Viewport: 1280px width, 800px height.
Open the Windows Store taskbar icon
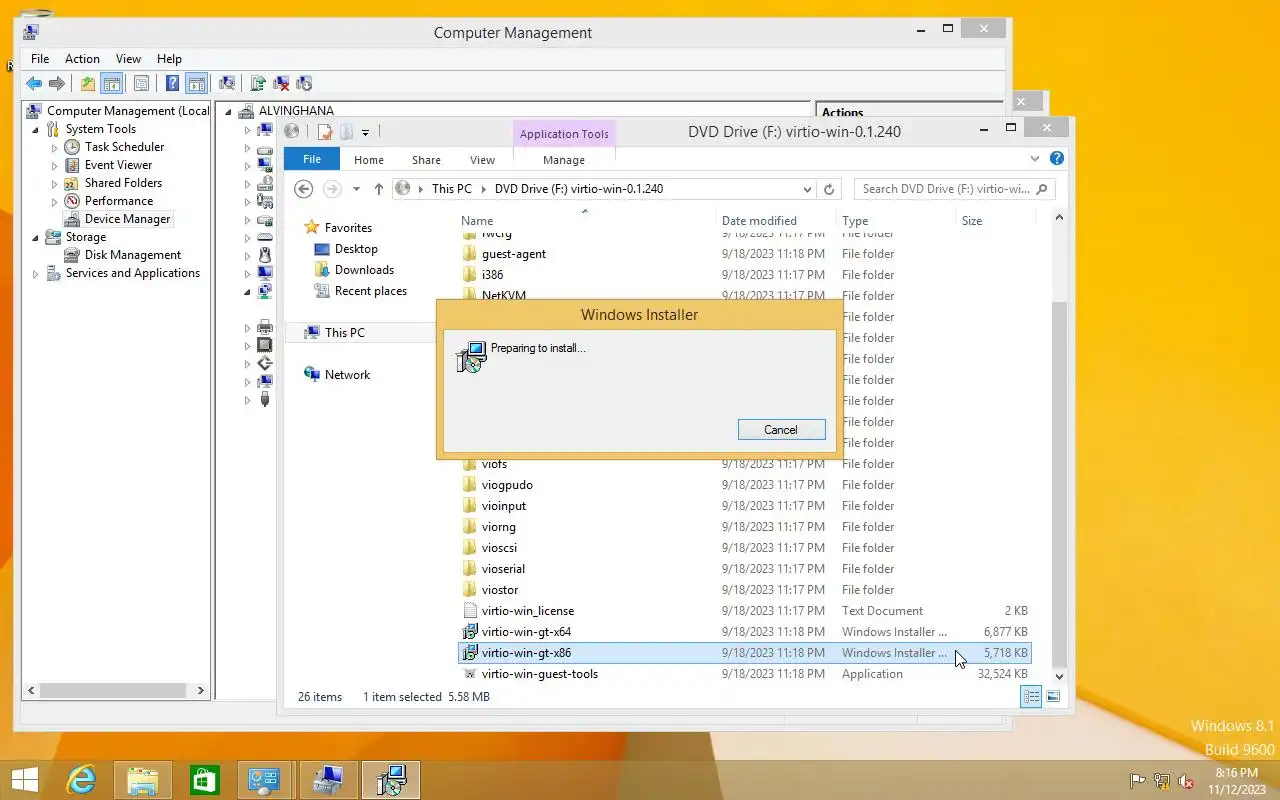click(205, 780)
